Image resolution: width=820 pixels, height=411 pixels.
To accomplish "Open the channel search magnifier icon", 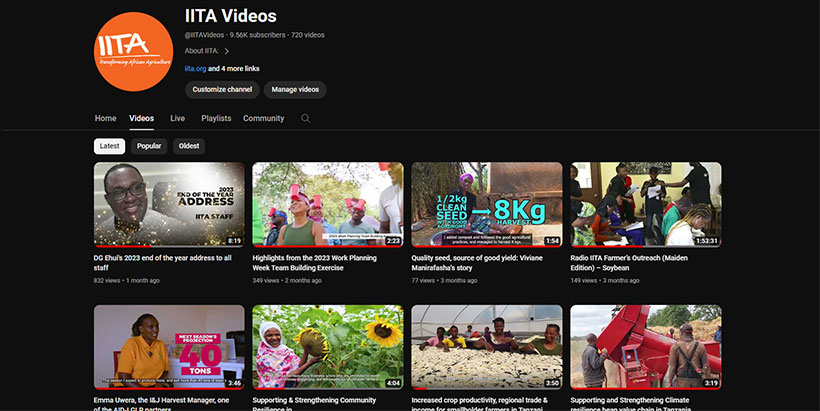I will coord(306,119).
